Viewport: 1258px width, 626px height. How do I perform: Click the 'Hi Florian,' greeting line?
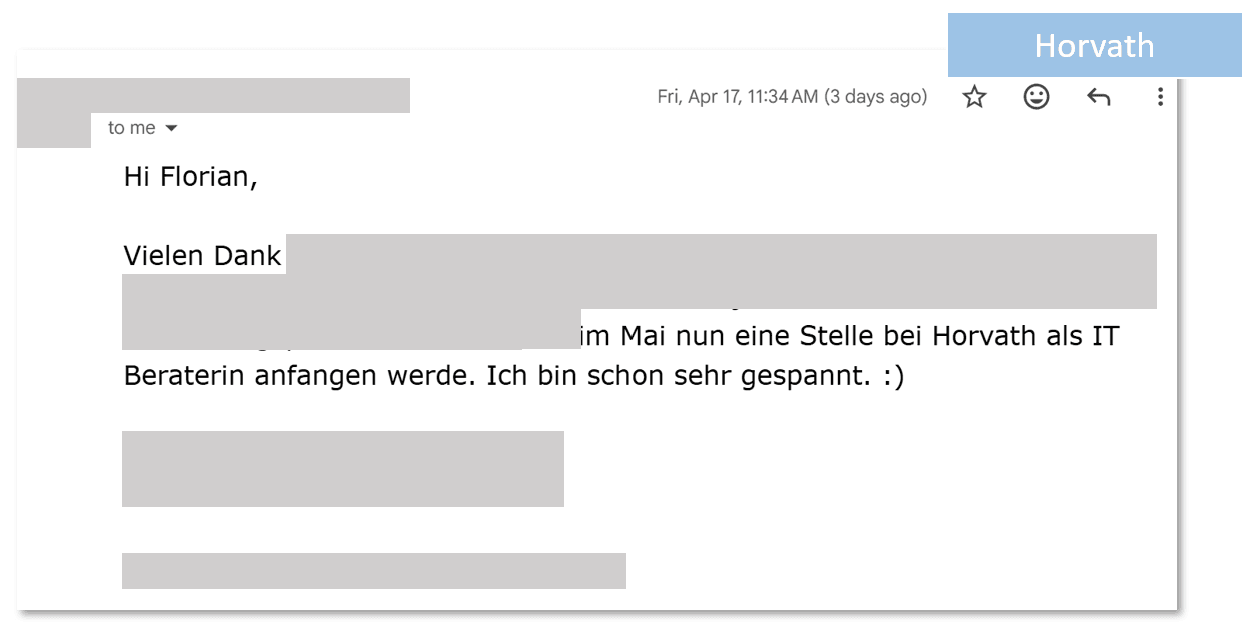190,177
